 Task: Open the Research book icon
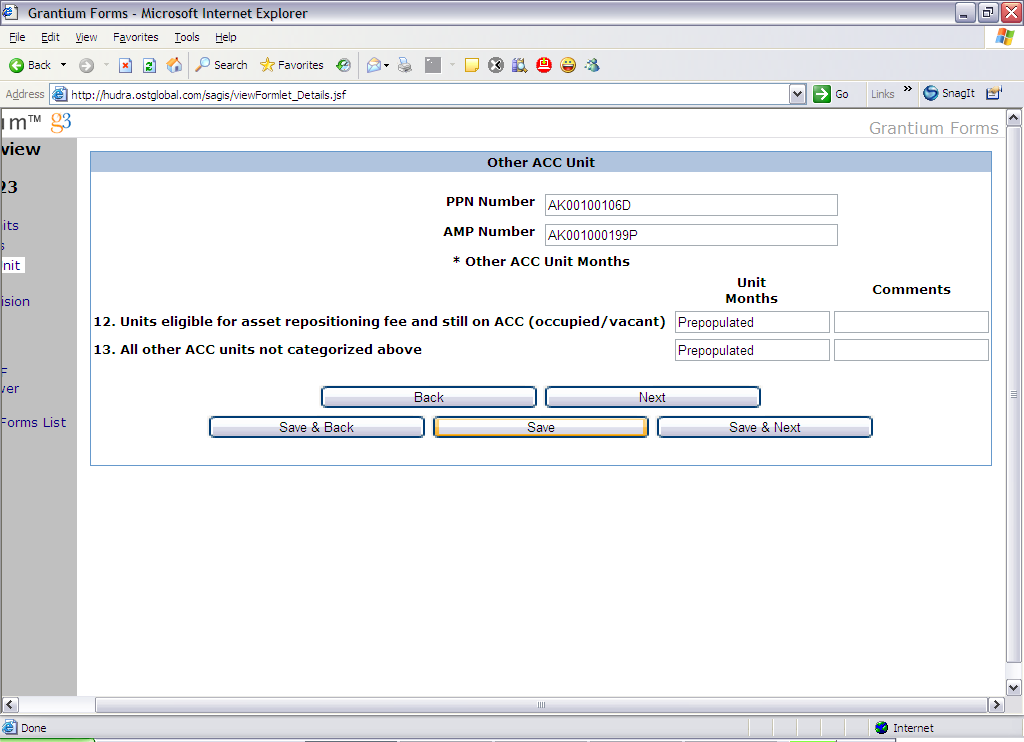click(519, 65)
